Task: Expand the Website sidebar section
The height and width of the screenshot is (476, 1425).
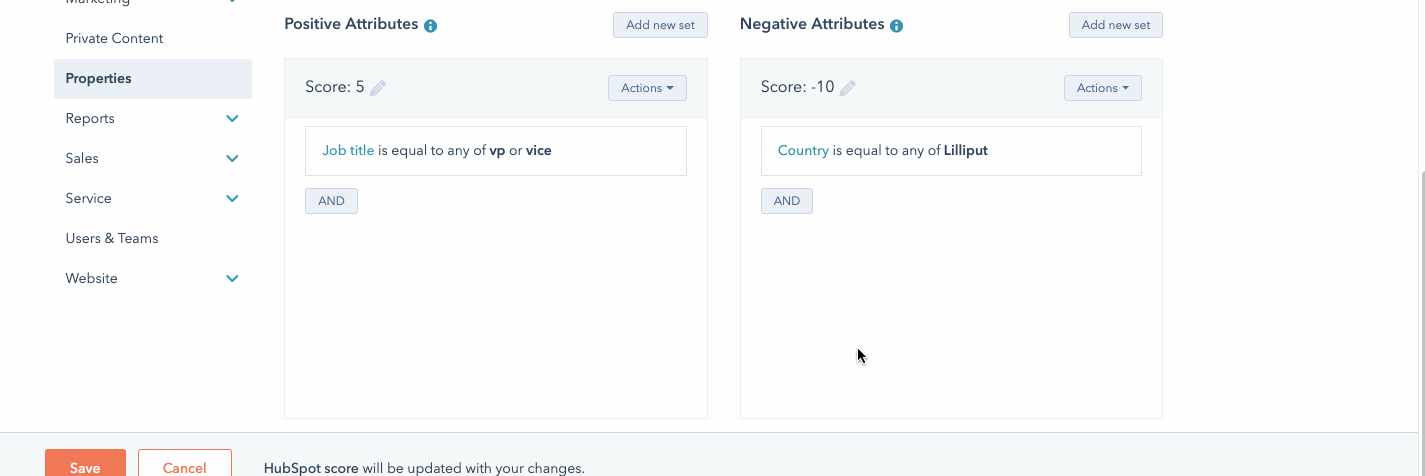Action: coord(232,278)
